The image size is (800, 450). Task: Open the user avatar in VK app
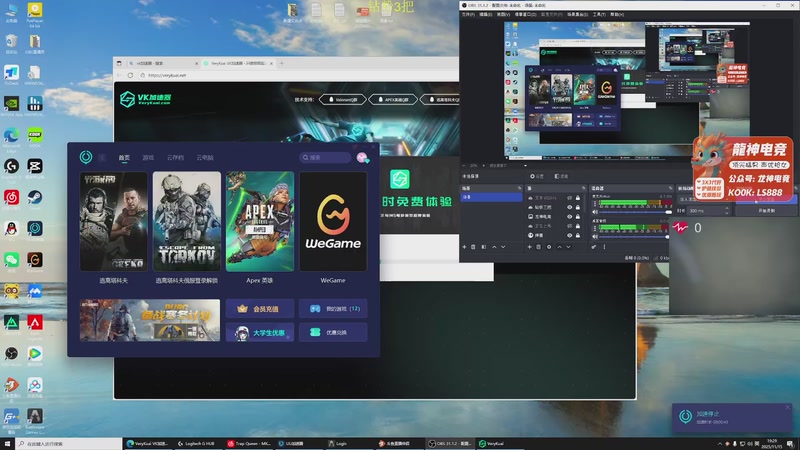[x=362, y=158]
